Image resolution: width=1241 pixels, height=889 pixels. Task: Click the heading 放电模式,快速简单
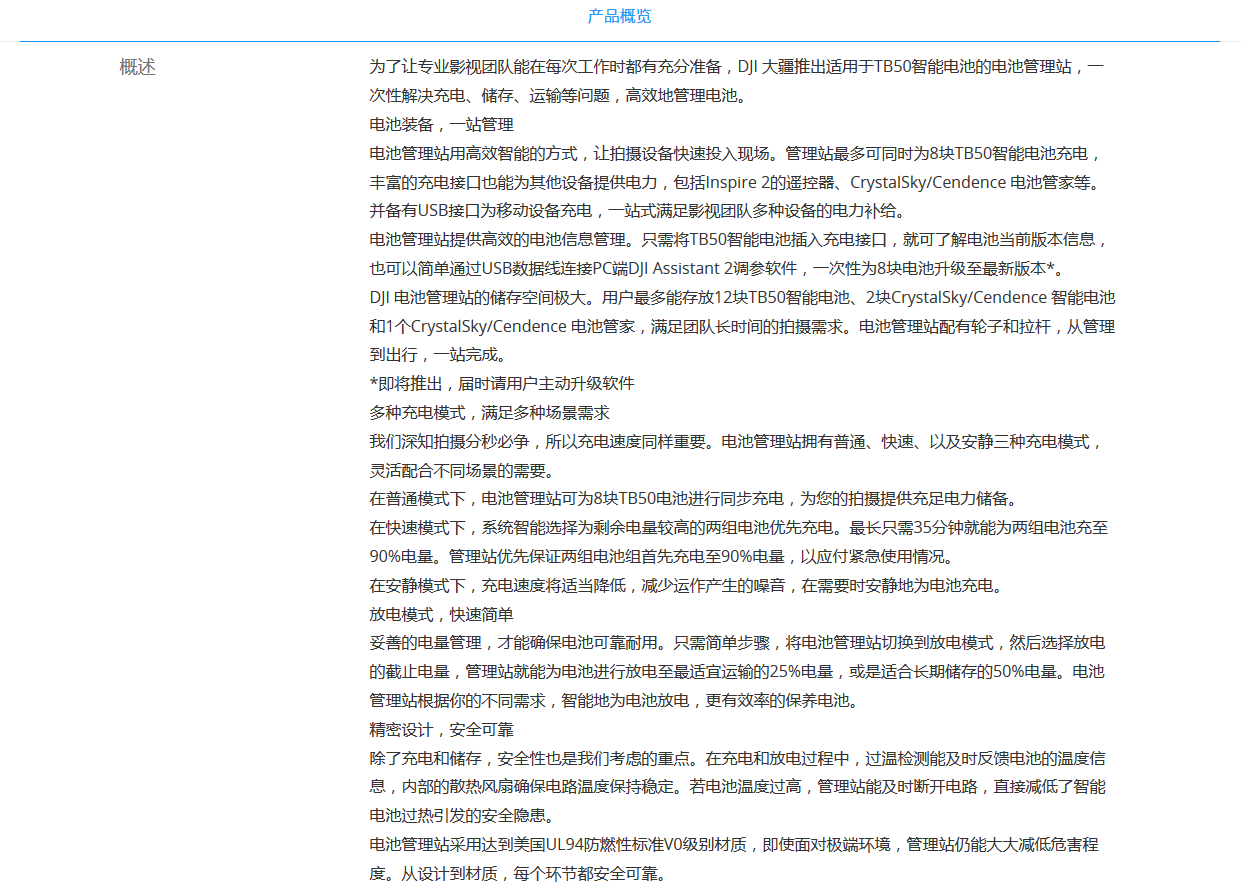[x=441, y=614]
